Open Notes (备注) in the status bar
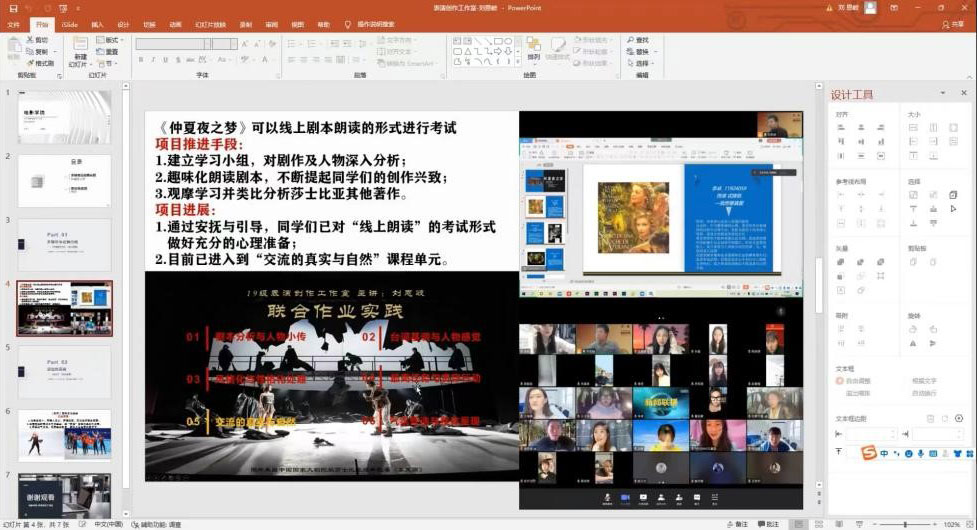 [x=736, y=524]
